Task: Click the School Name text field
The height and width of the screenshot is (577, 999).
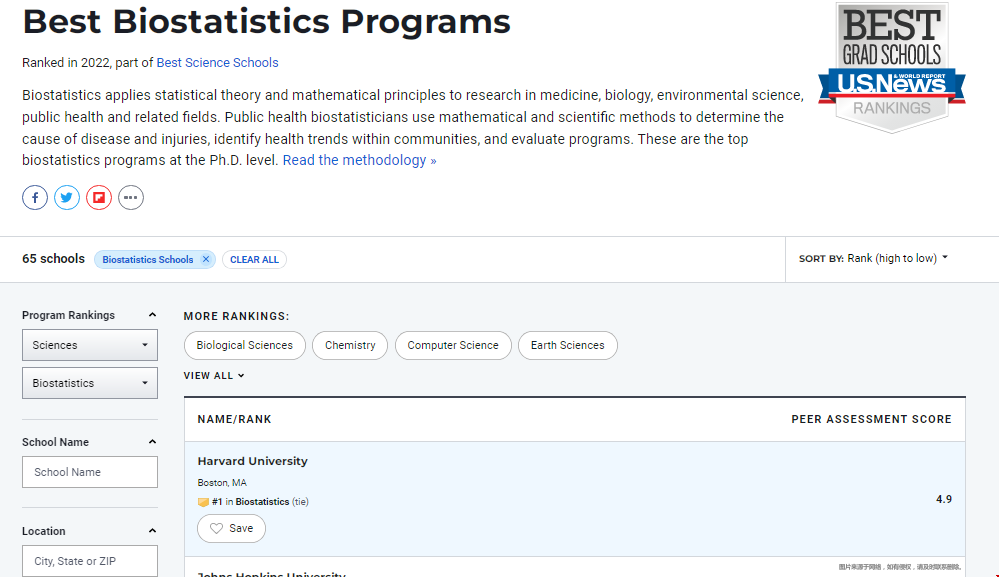Action: point(90,472)
